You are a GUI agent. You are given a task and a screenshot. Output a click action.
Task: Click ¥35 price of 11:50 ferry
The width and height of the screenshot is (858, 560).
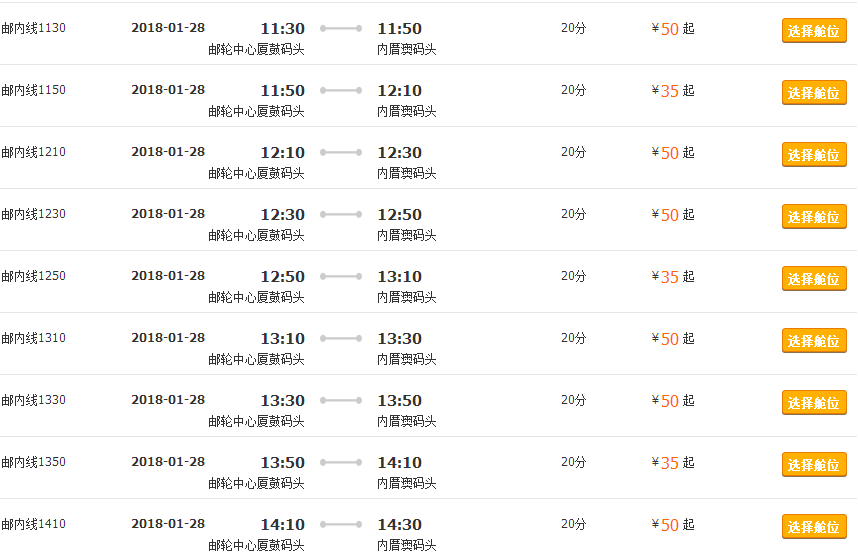(x=673, y=90)
